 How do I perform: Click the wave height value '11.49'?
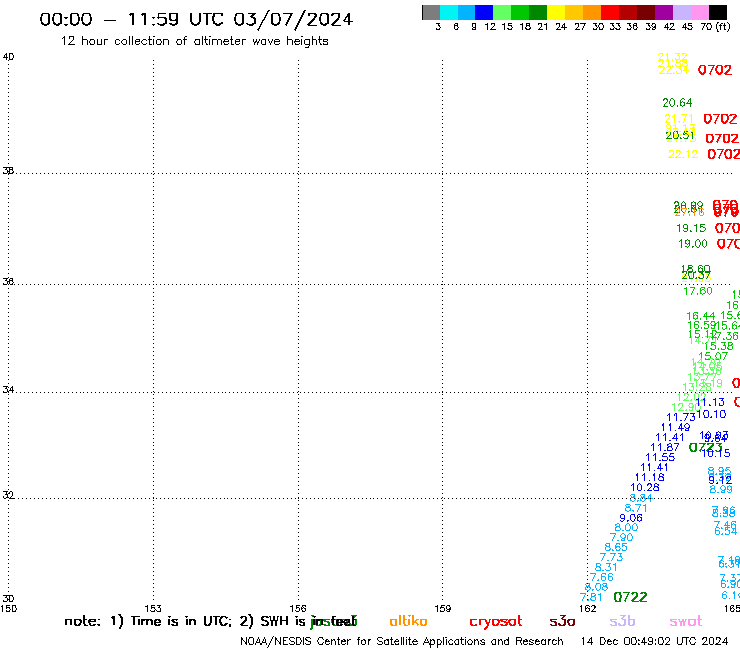pyautogui.click(x=675, y=427)
